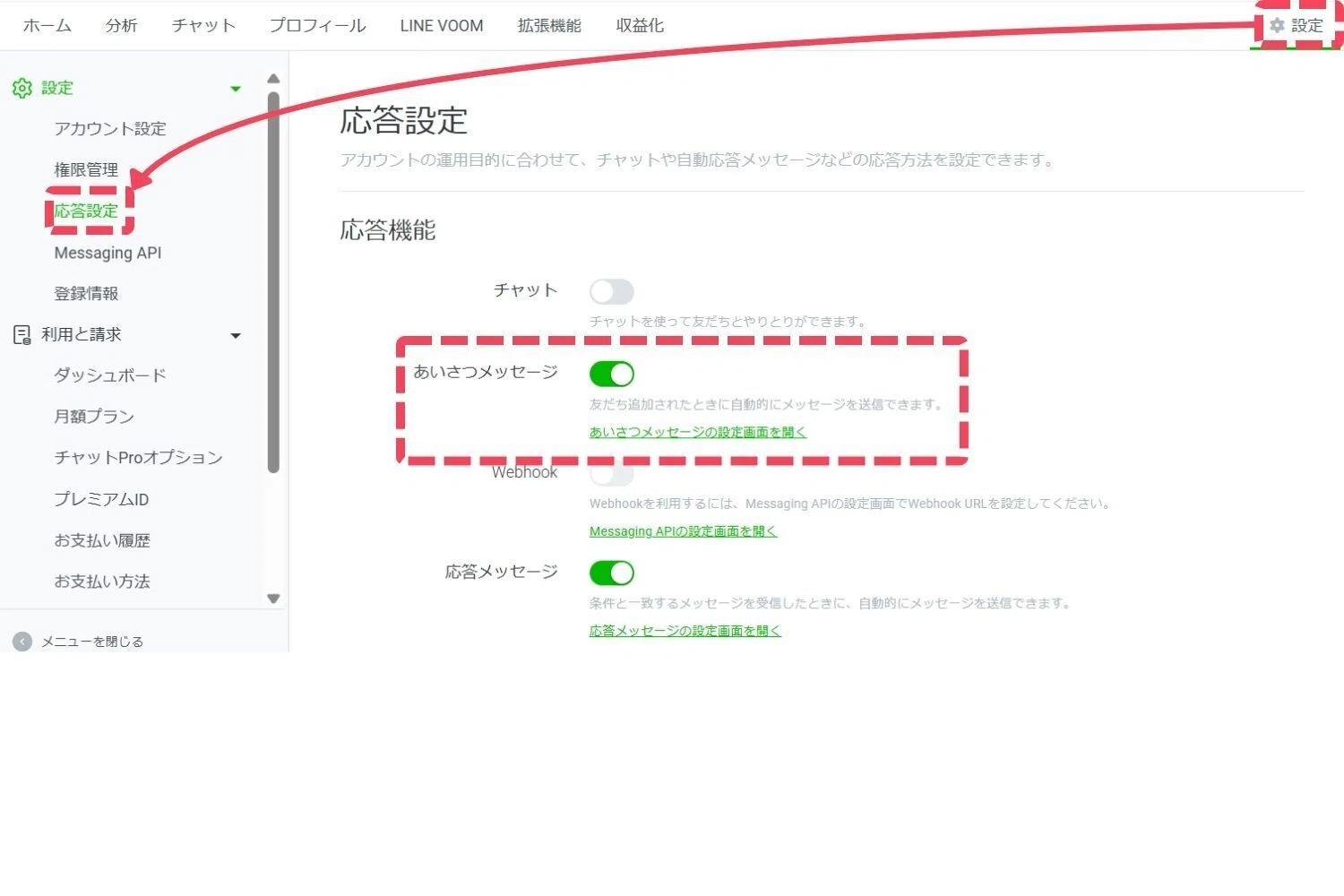1344x896 pixels.
Task: Select 応答設定 in the sidebar
Action: tap(86, 211)
